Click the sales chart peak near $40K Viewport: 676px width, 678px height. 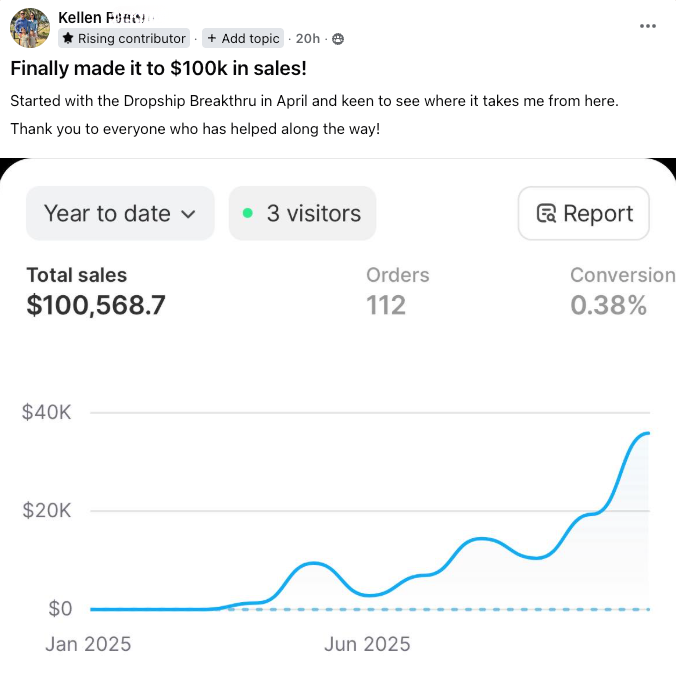click(x=647, y=433)
